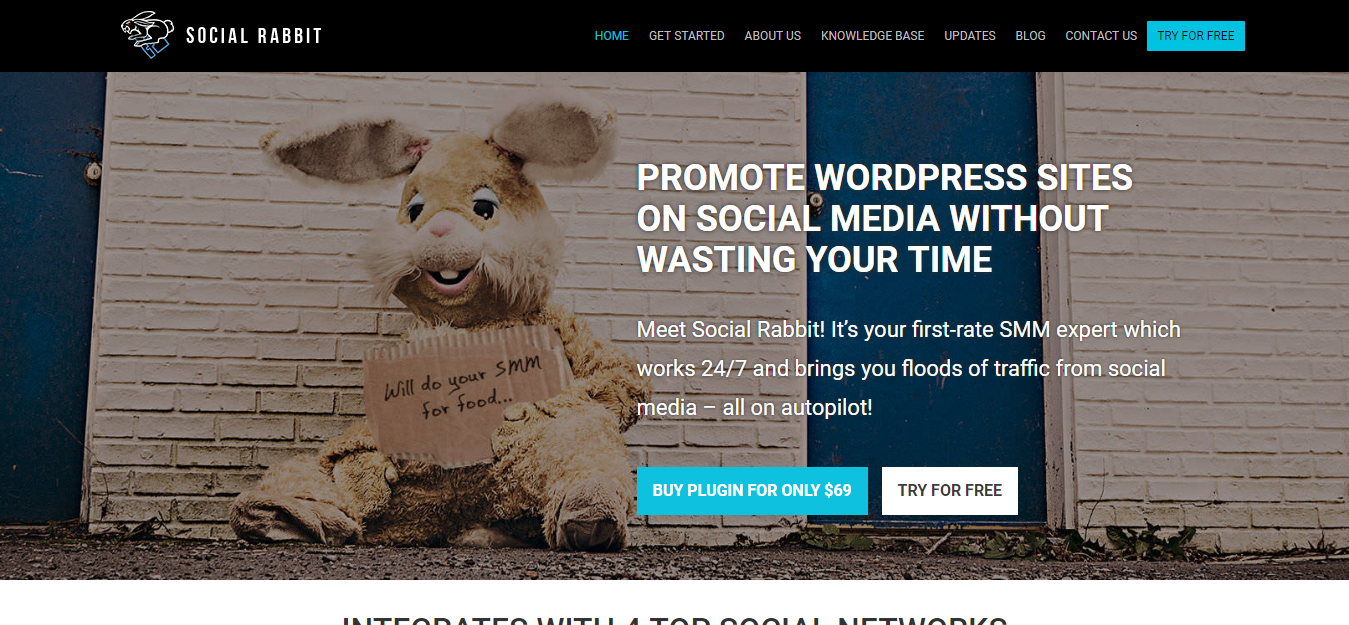Click the blue door at far left edge
This screenshot has width=1349, height=625.
click(x=50, y=300)
